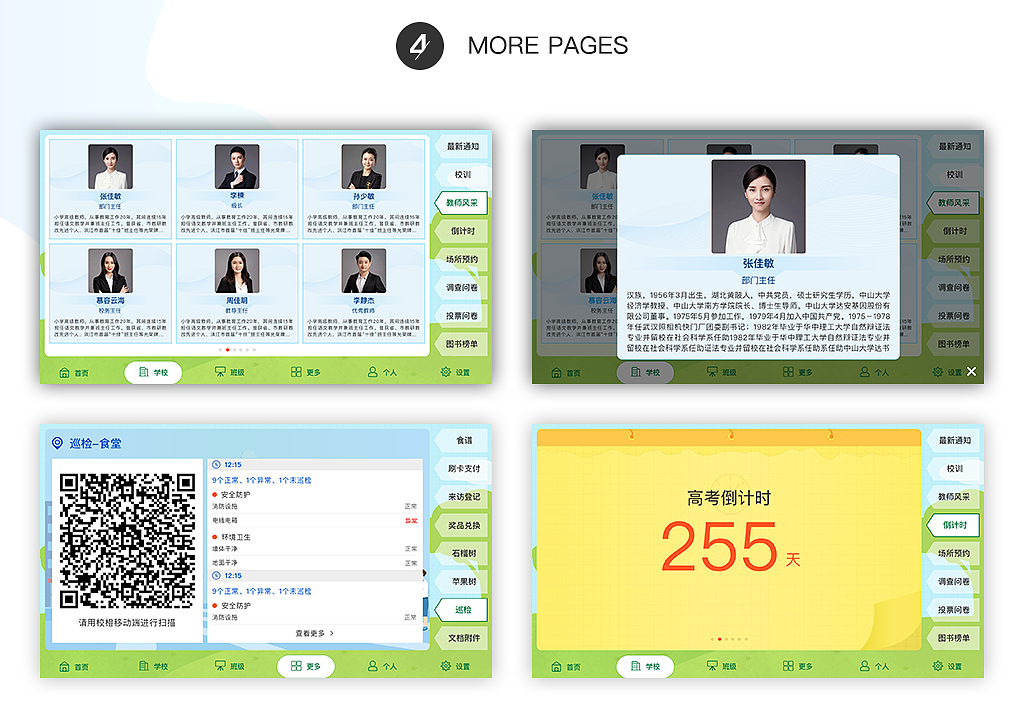Image resolution: width=1024 pixels, height=724 pixels.
Task: Open the 更多 icon on the 高考倒计时 screen
Action: pyautogui.click(x=788, y=666)
